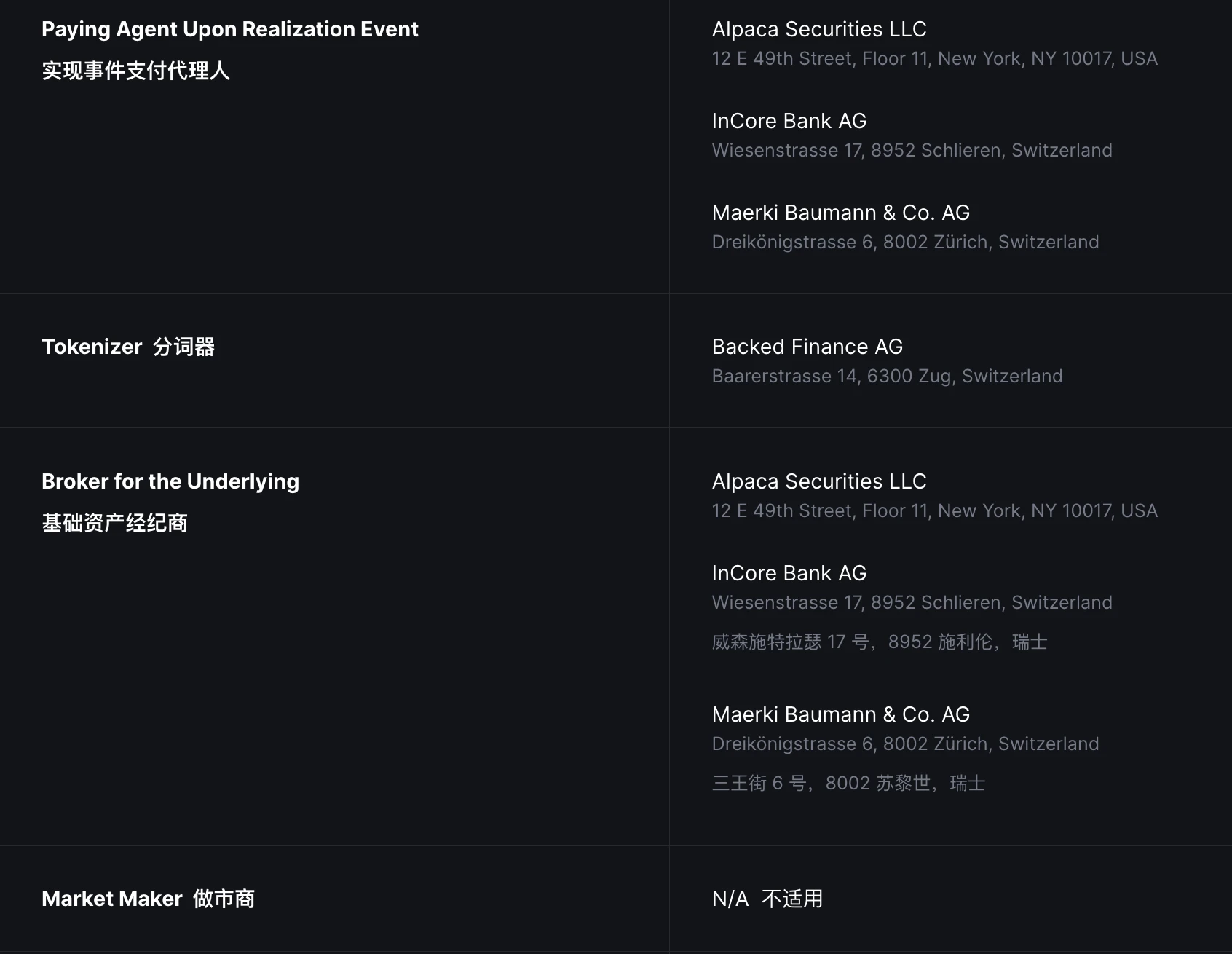Select Wiesenstrasse 17 address in Paying Agent row
Screen dimensions: 1232x954
912,150
